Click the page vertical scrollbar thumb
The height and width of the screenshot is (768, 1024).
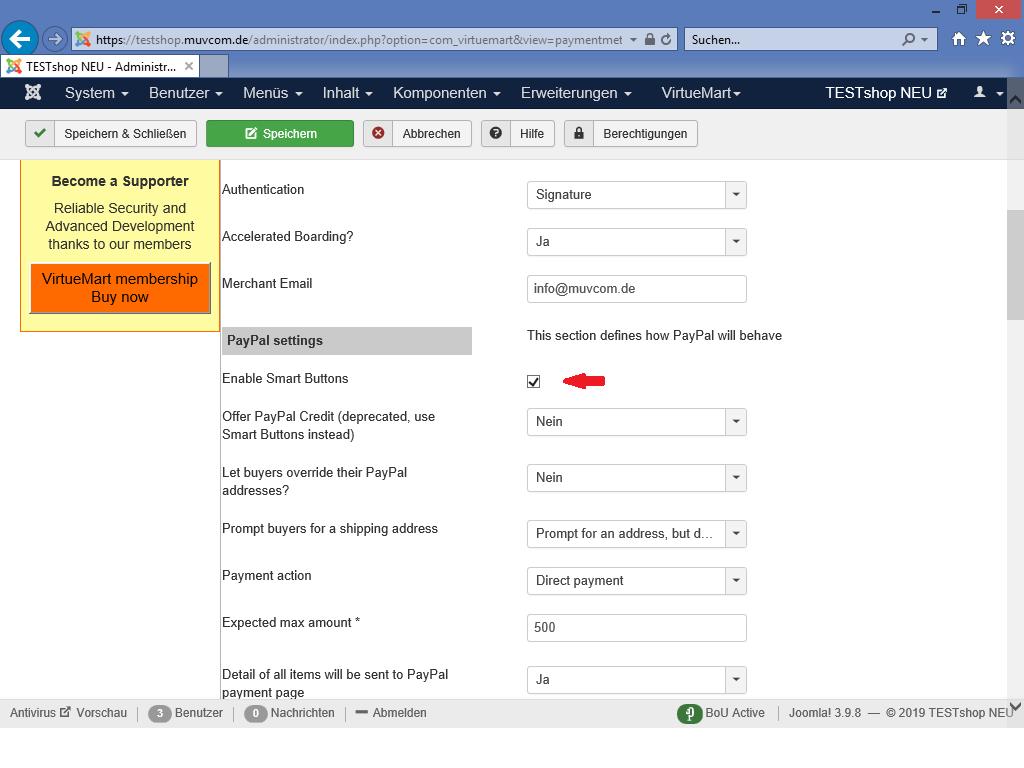(1015, 265)
